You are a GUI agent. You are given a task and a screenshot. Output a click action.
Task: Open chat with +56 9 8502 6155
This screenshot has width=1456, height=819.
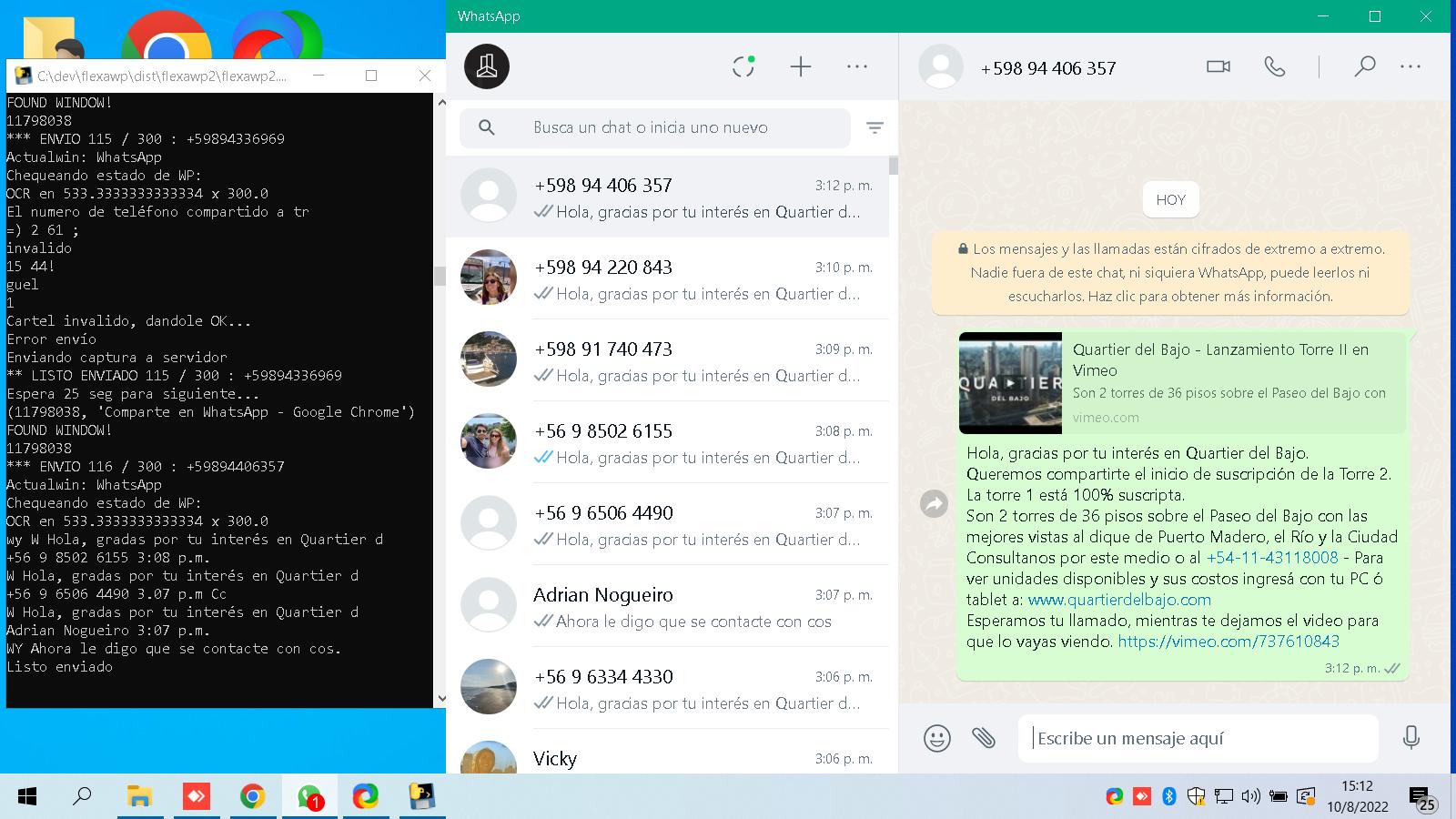point(667,442)
